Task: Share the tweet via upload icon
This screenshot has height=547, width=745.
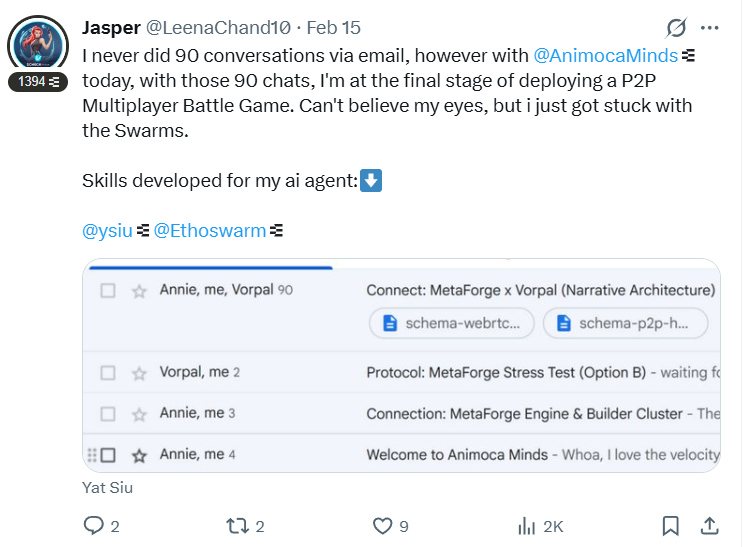Action: click(x=709, y=525)
